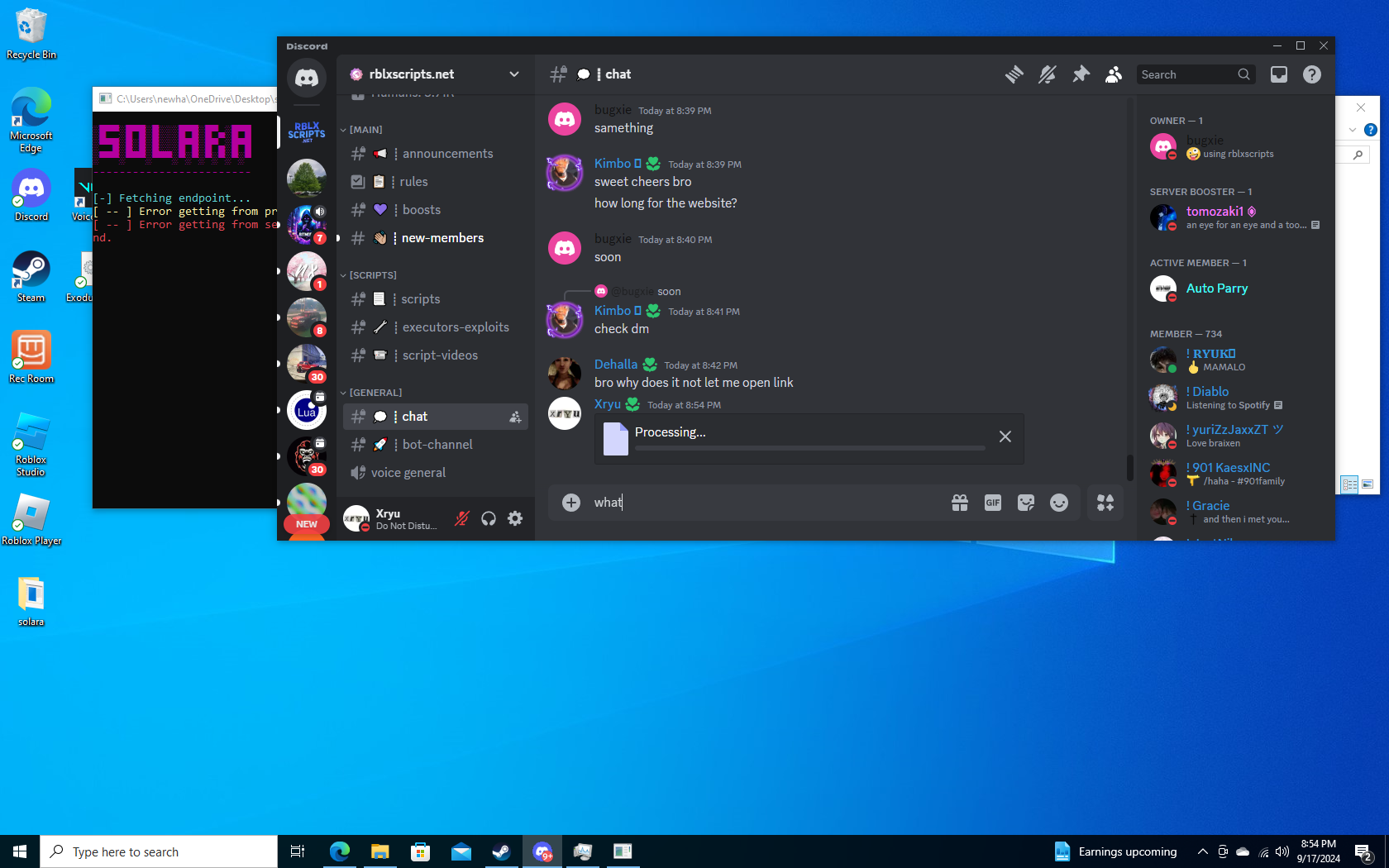Click the NEW unread mentions pill
The height and width of the screenshot is (868, 1389).
coord(307,524)
